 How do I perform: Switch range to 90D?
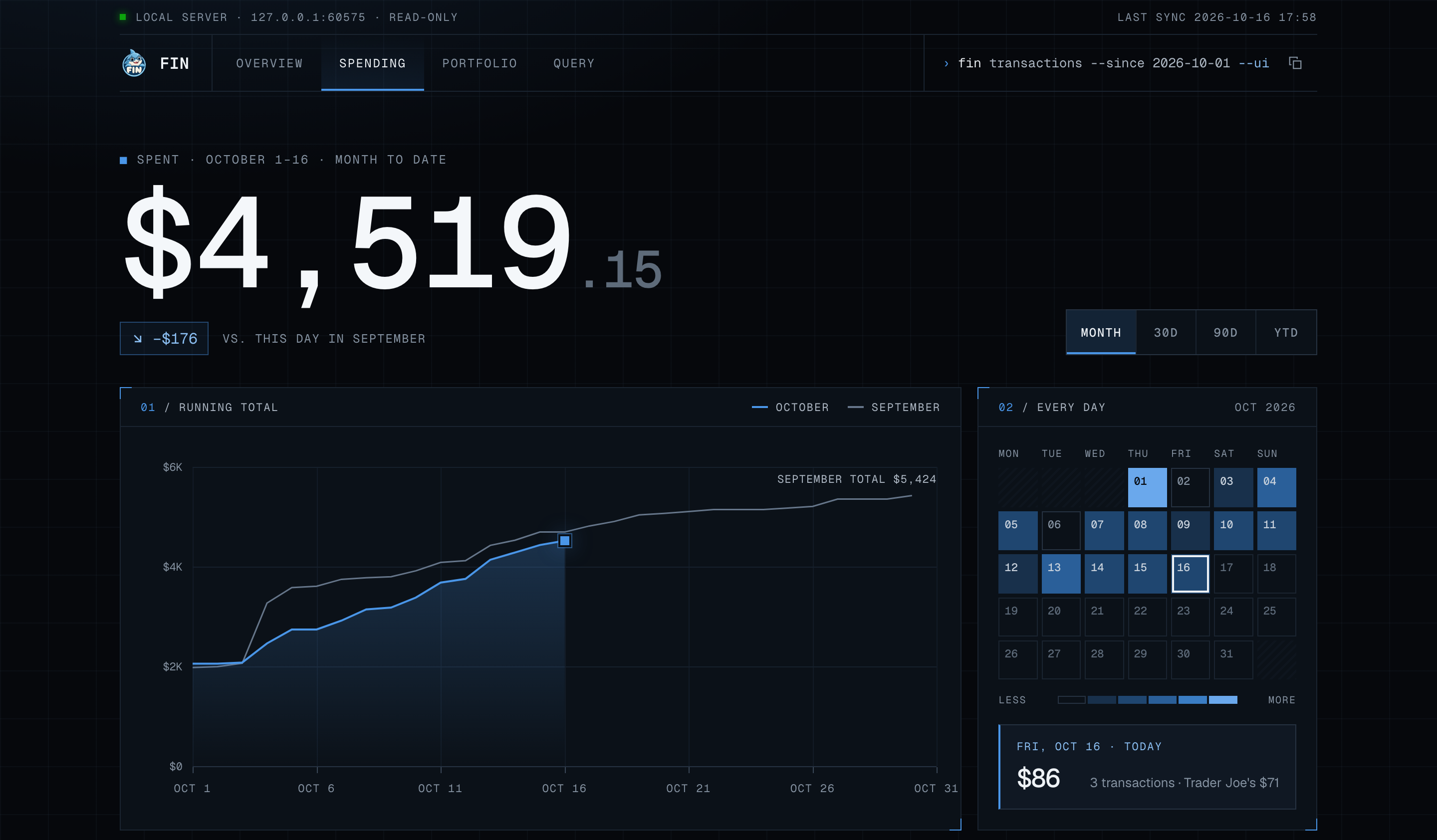click(1225, 332)
